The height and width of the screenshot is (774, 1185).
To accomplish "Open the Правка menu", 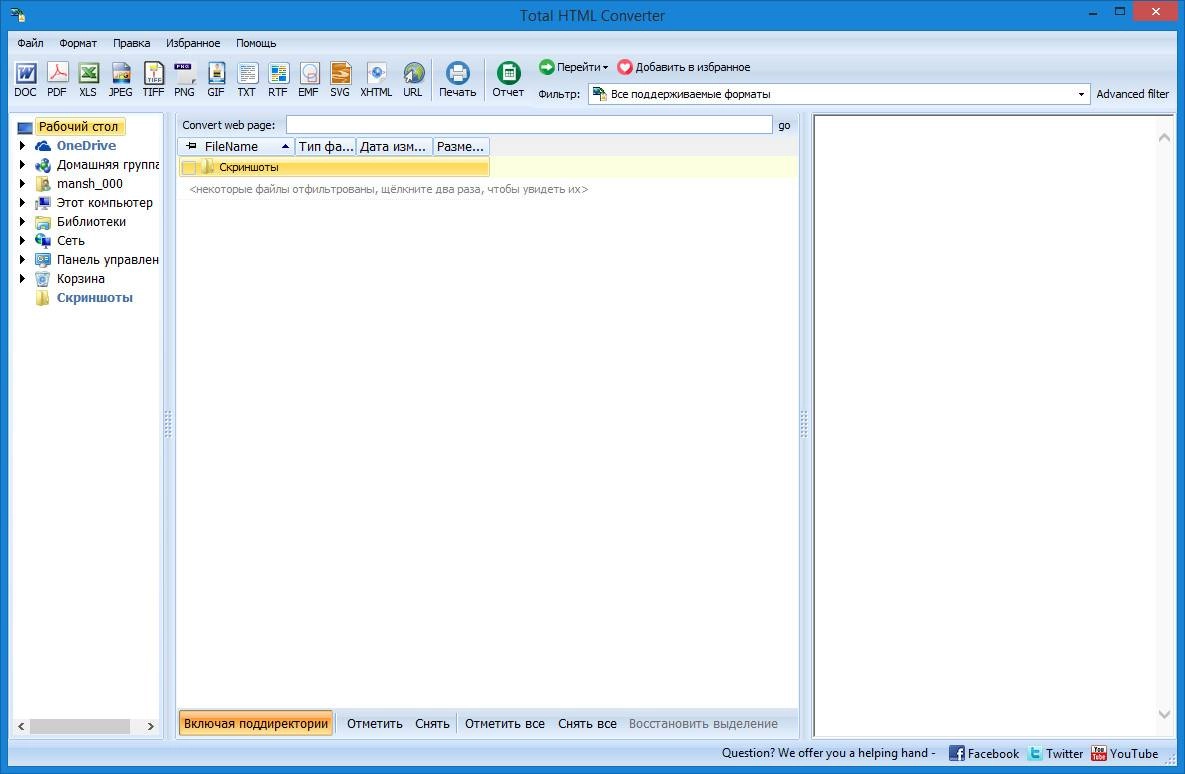I will pyautogui.click(x=131, y=43).
